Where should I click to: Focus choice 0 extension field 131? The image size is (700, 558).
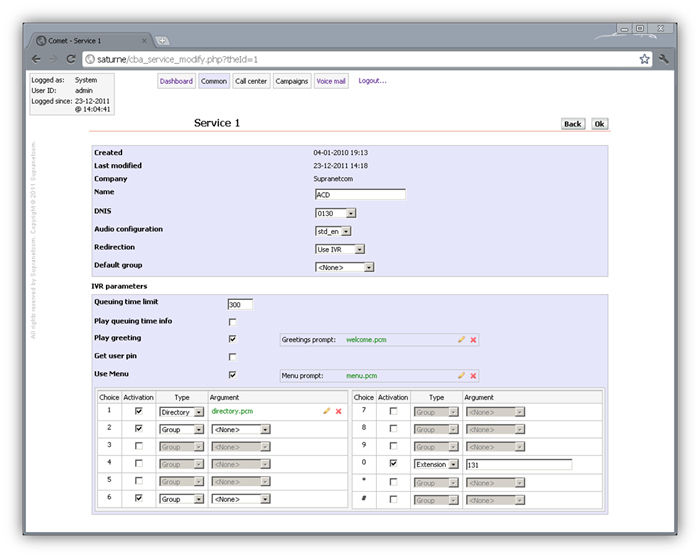pos(519,465)
